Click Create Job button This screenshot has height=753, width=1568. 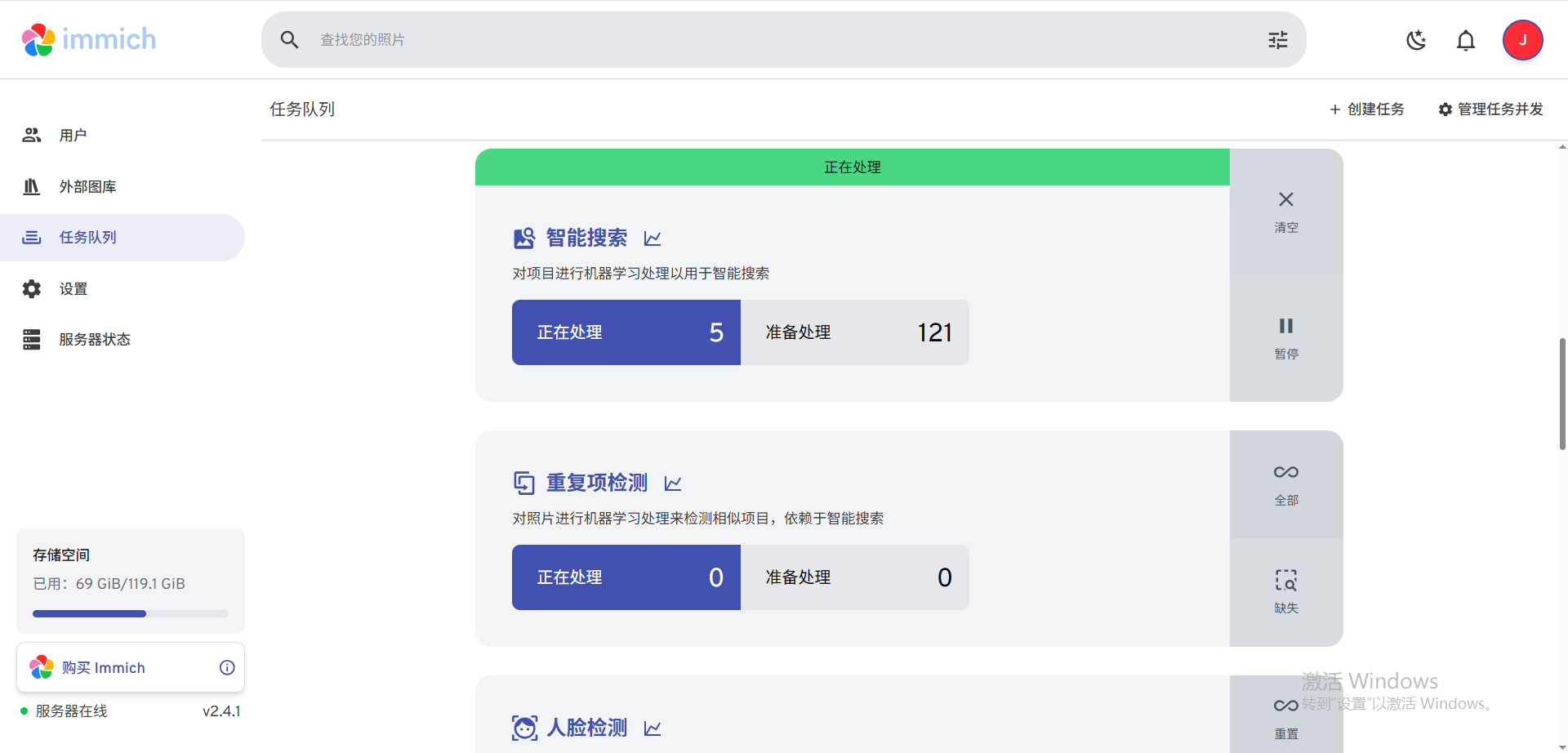point(1367,109)
